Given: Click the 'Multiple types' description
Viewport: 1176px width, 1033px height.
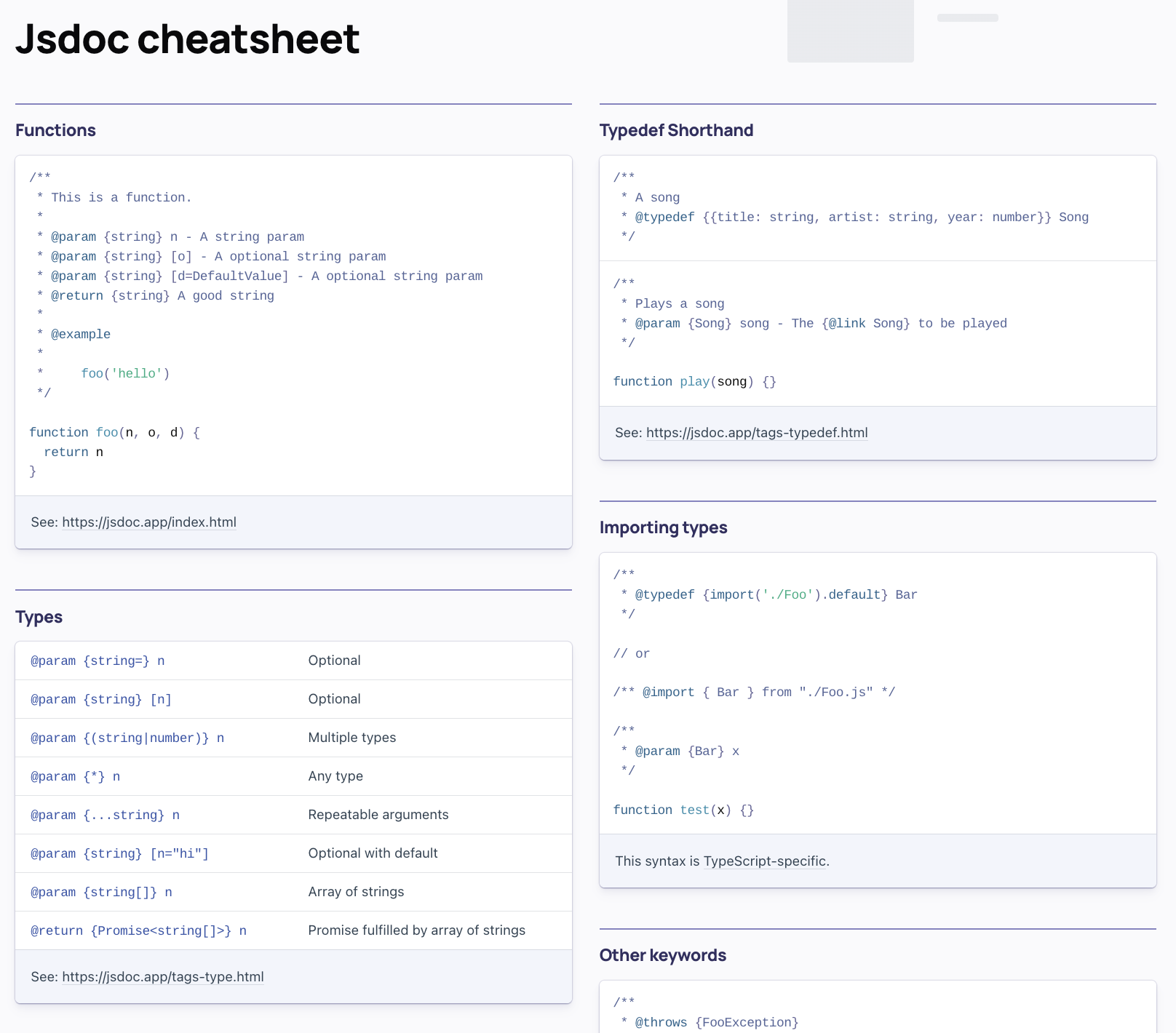Looking at the screenshot, I should [x=352, y=738].
